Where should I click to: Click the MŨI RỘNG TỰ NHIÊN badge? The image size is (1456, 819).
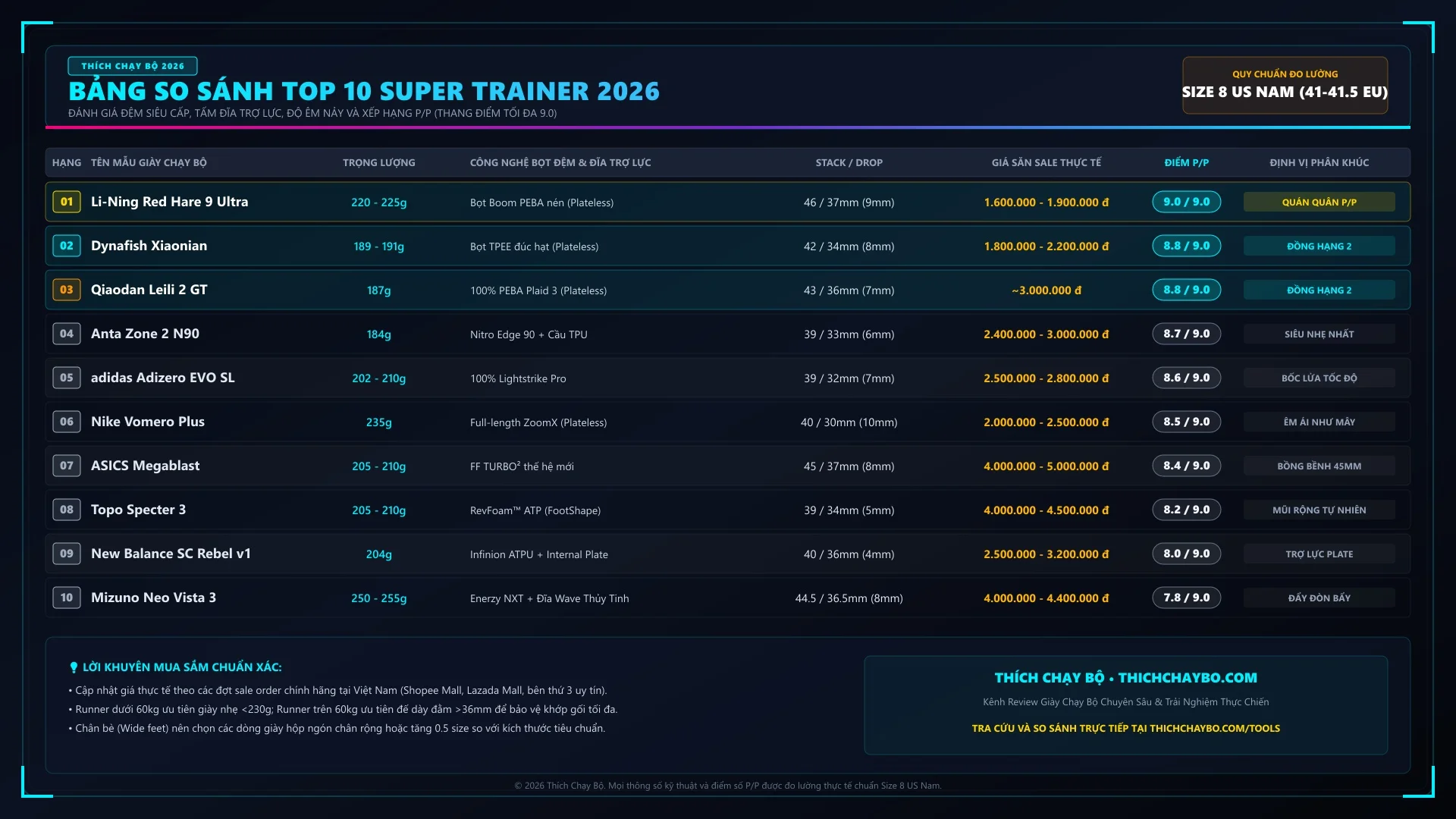pos(1319,510)
